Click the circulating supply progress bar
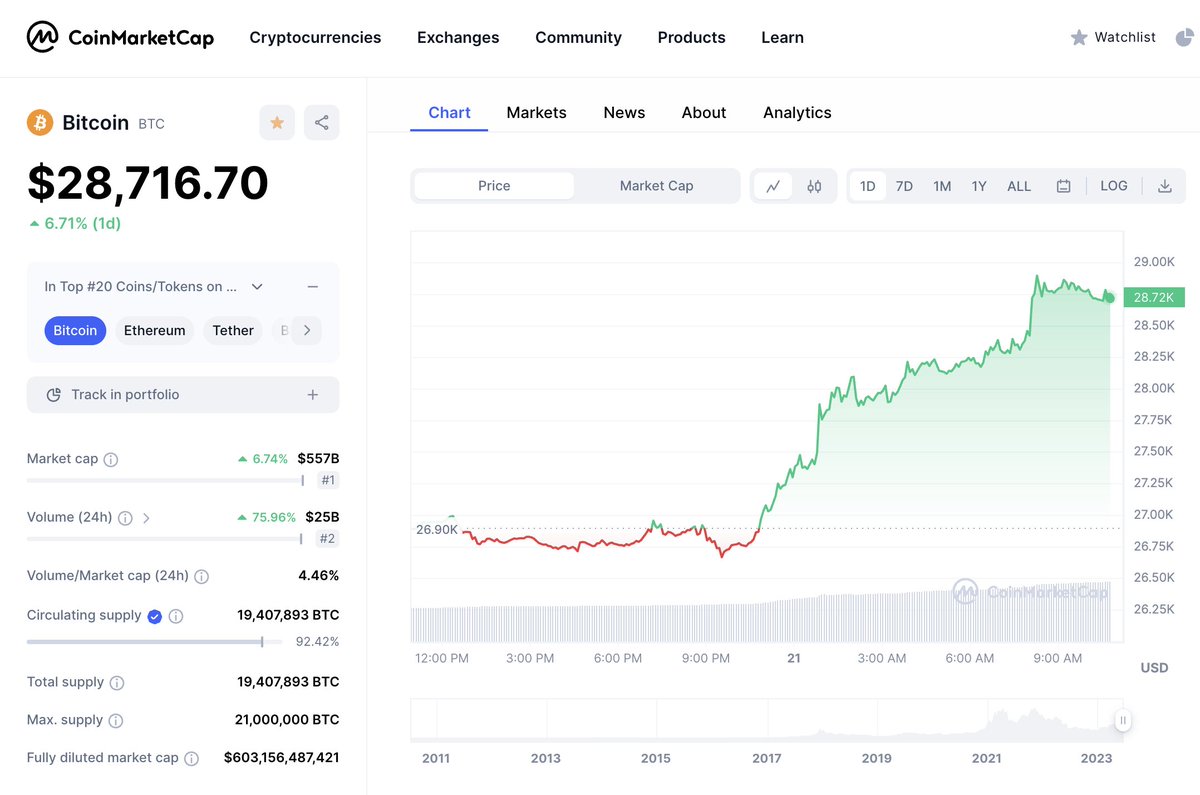Viewport: 1200px width, 795px height. tap(156, 642)
